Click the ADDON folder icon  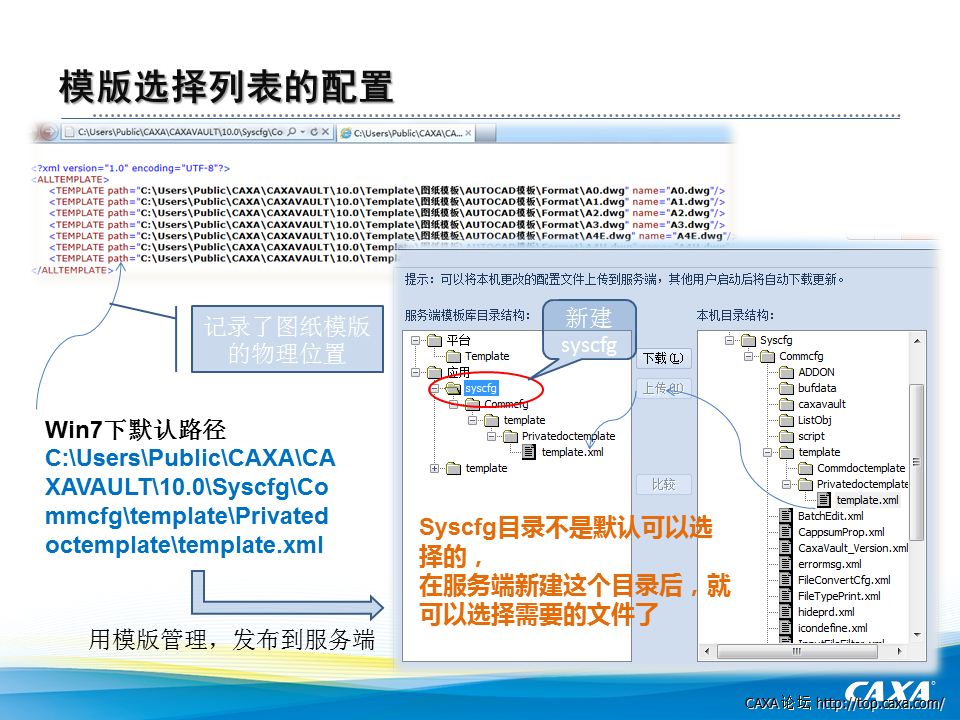click(x=786, y=372)
